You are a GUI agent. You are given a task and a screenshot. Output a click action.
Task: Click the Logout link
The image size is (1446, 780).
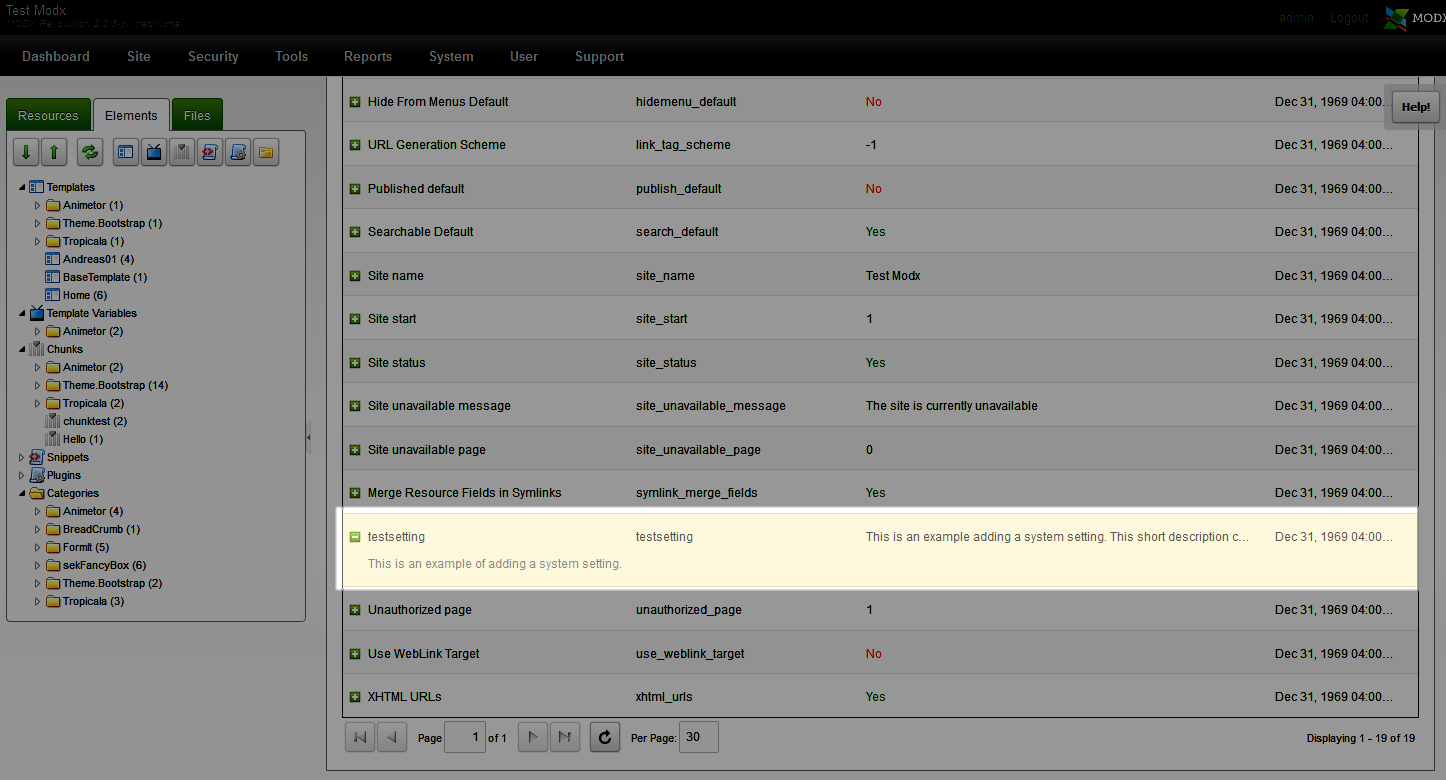pyautogui.click(x=1349, y=18)
